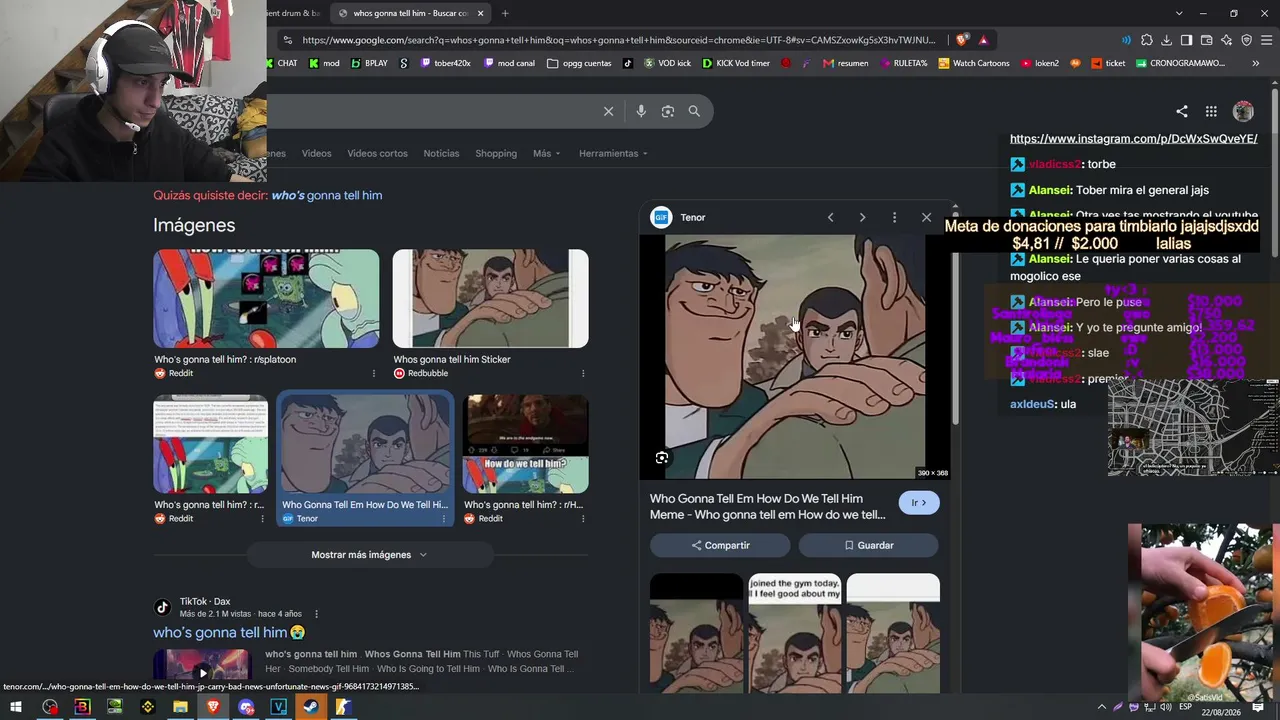Click the Compartir button
Viewport: 1280px width, 720px height.
click(x=720, y=545)
